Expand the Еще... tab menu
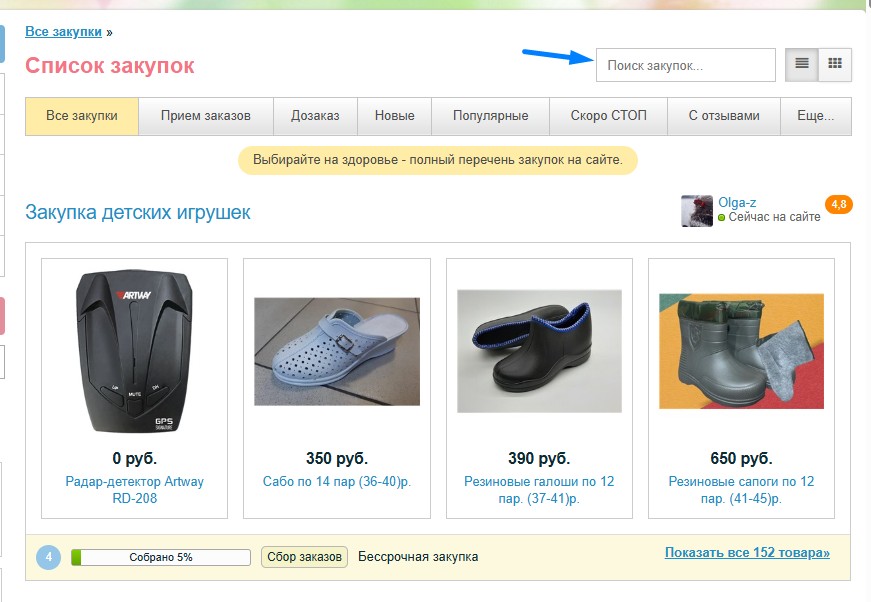This screenshot has height=602, width=871. [816, 116]
